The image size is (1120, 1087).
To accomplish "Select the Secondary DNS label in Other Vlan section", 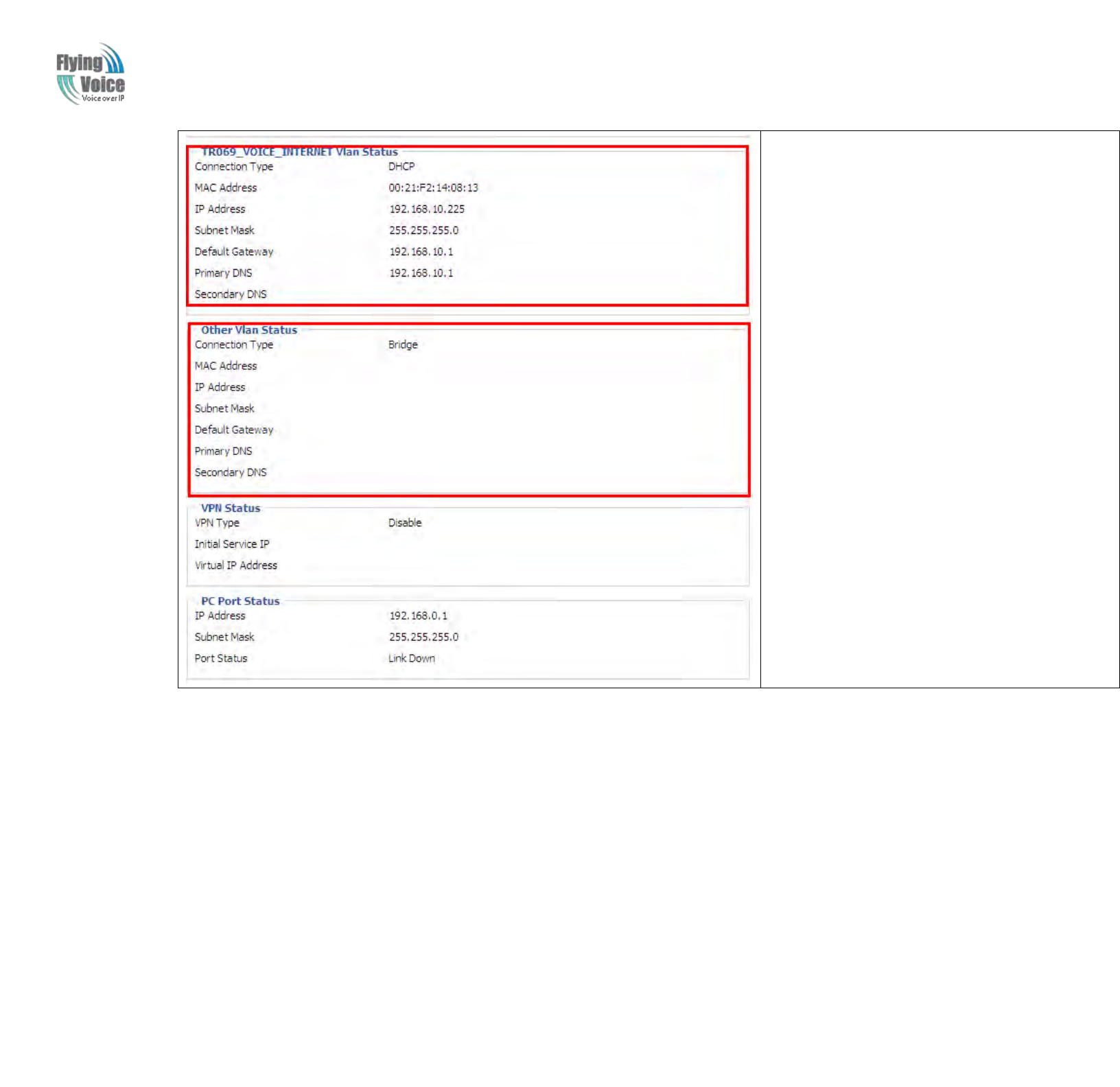I will tap(231, 472).
